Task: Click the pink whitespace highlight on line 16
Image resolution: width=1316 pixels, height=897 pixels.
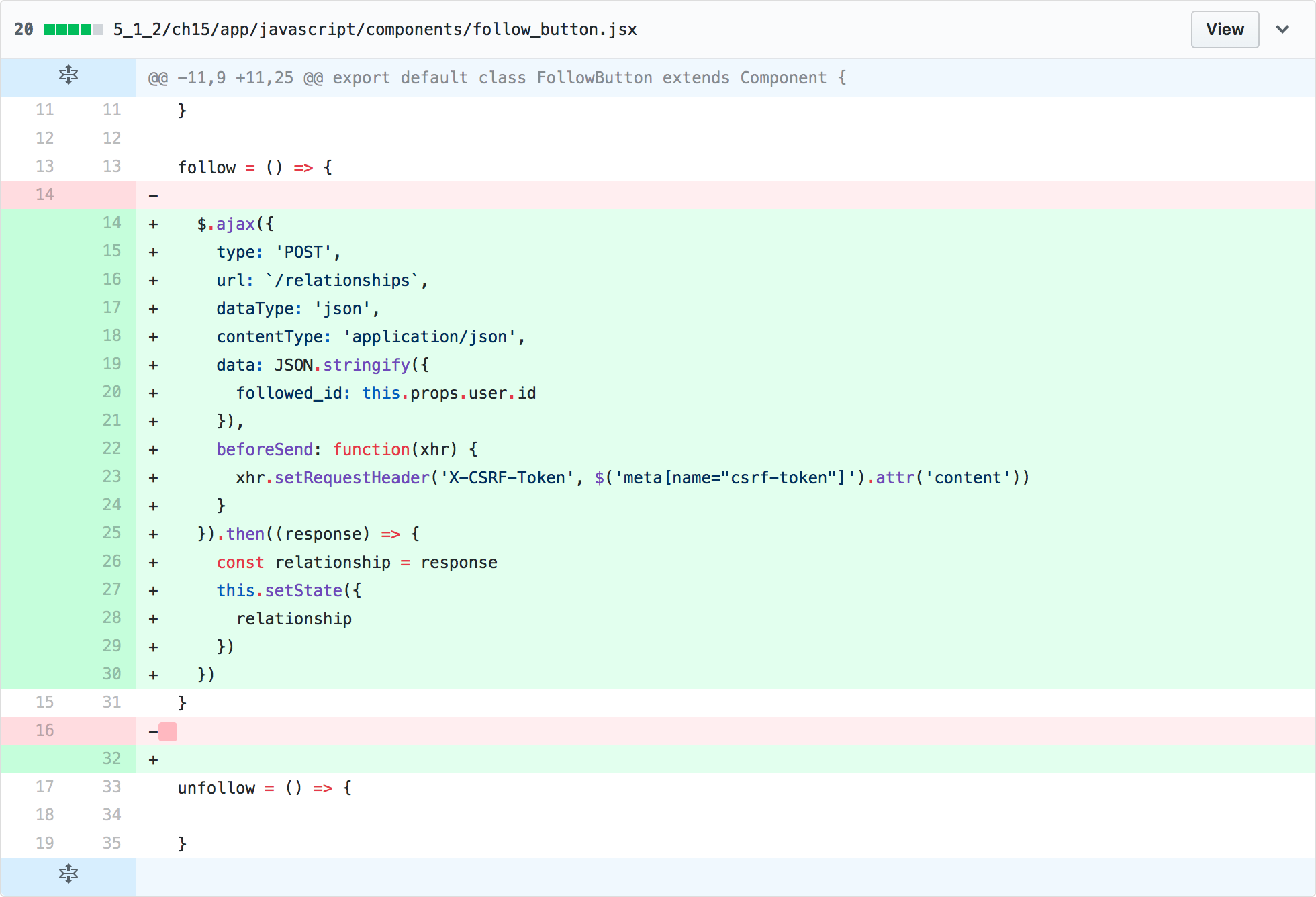Action: pyautogui.click(x=168, y=732)
